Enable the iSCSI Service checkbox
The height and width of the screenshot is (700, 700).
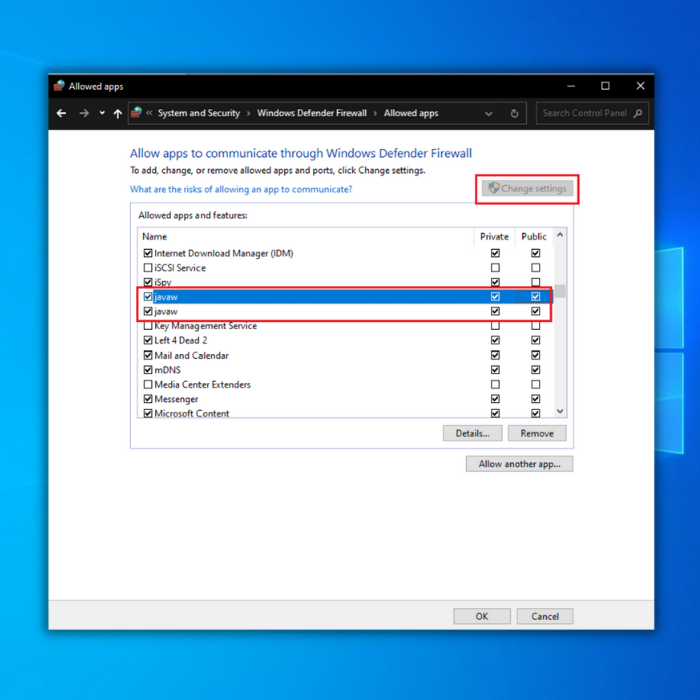tap(148, 268)
